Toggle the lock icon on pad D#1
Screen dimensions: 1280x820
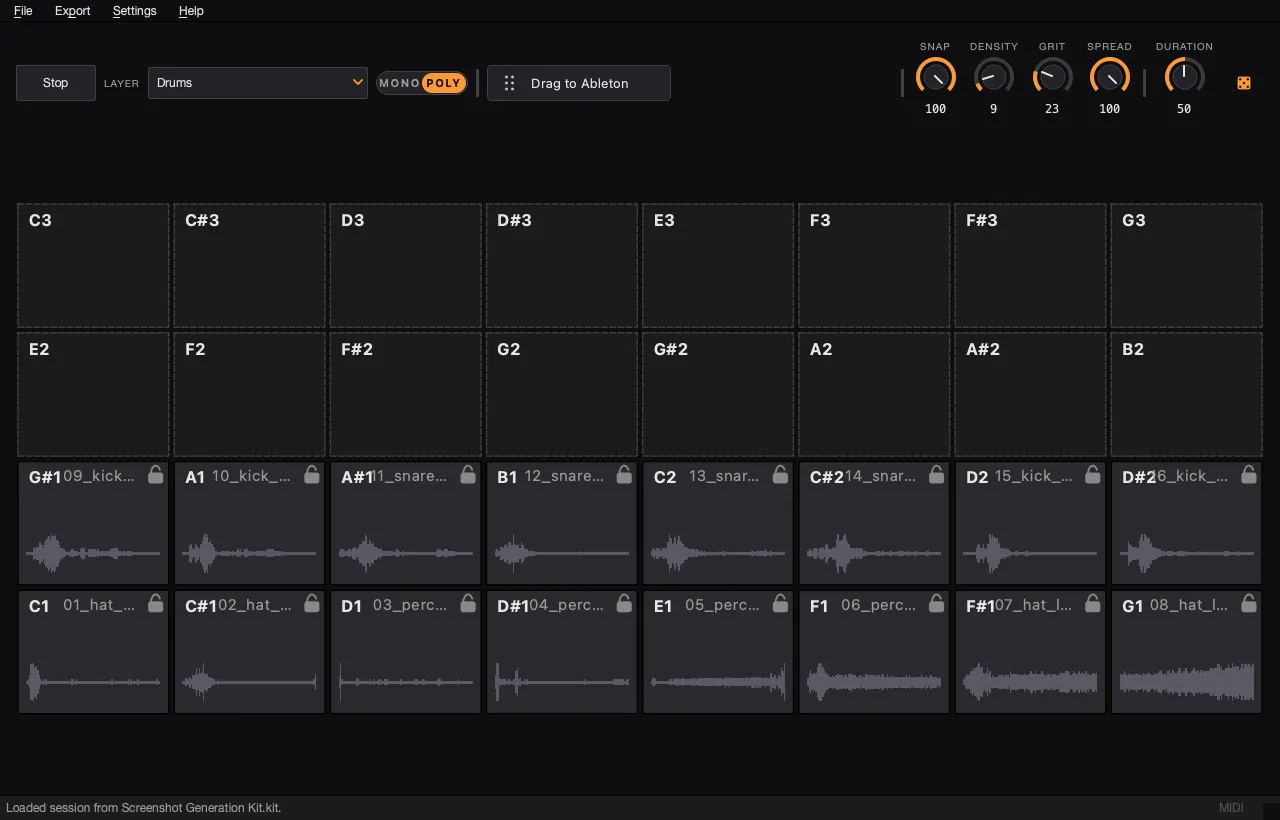click(624, 603)
